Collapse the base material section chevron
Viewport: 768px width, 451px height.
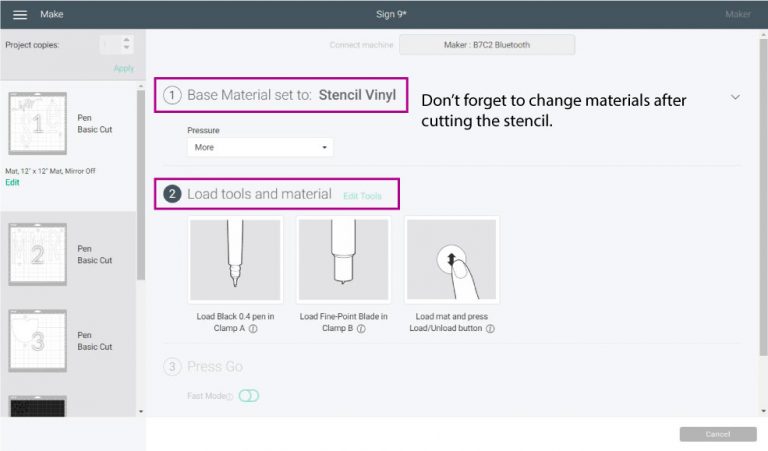point(735,97)
